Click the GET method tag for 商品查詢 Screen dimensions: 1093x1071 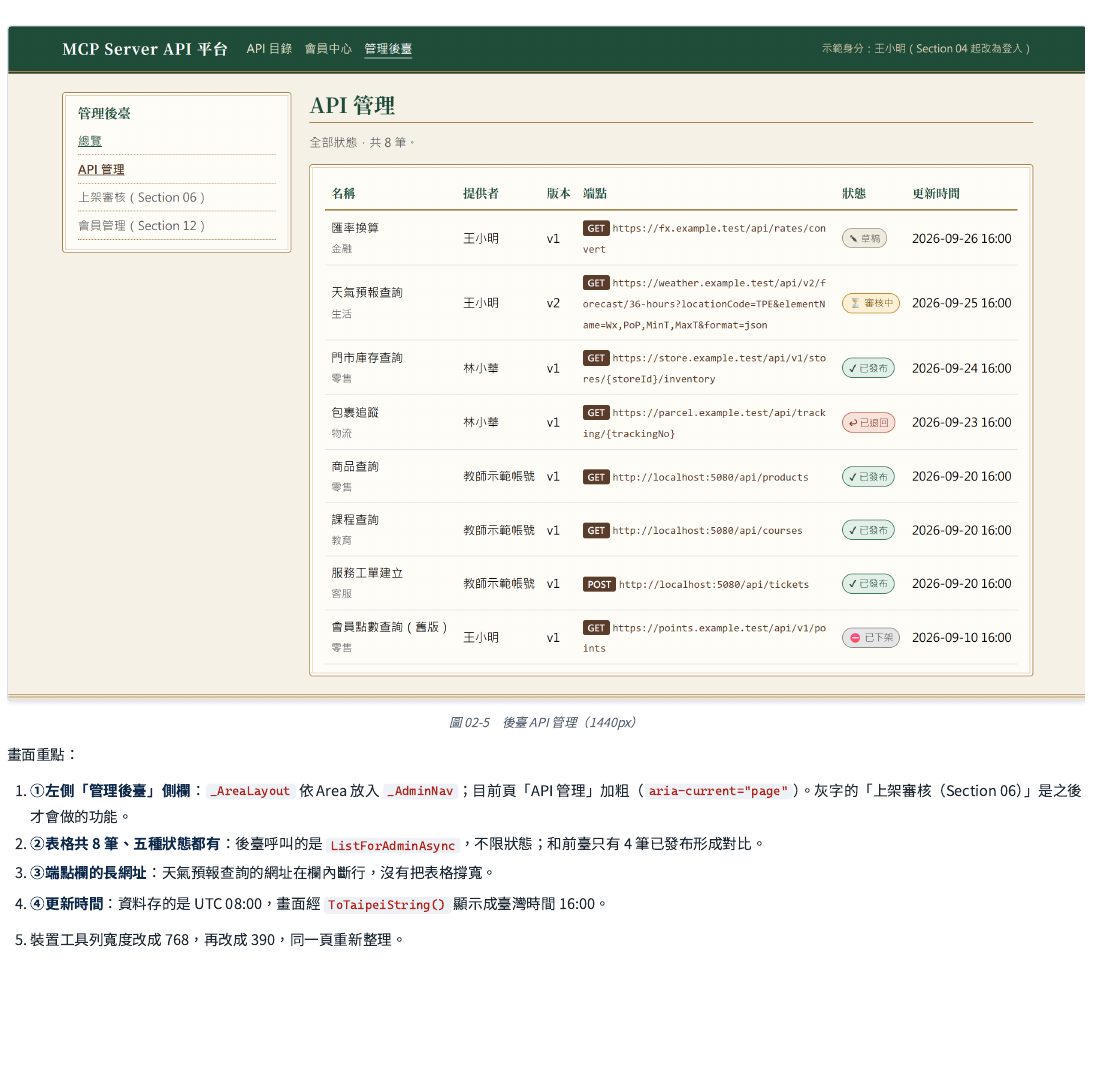(596, 478)
